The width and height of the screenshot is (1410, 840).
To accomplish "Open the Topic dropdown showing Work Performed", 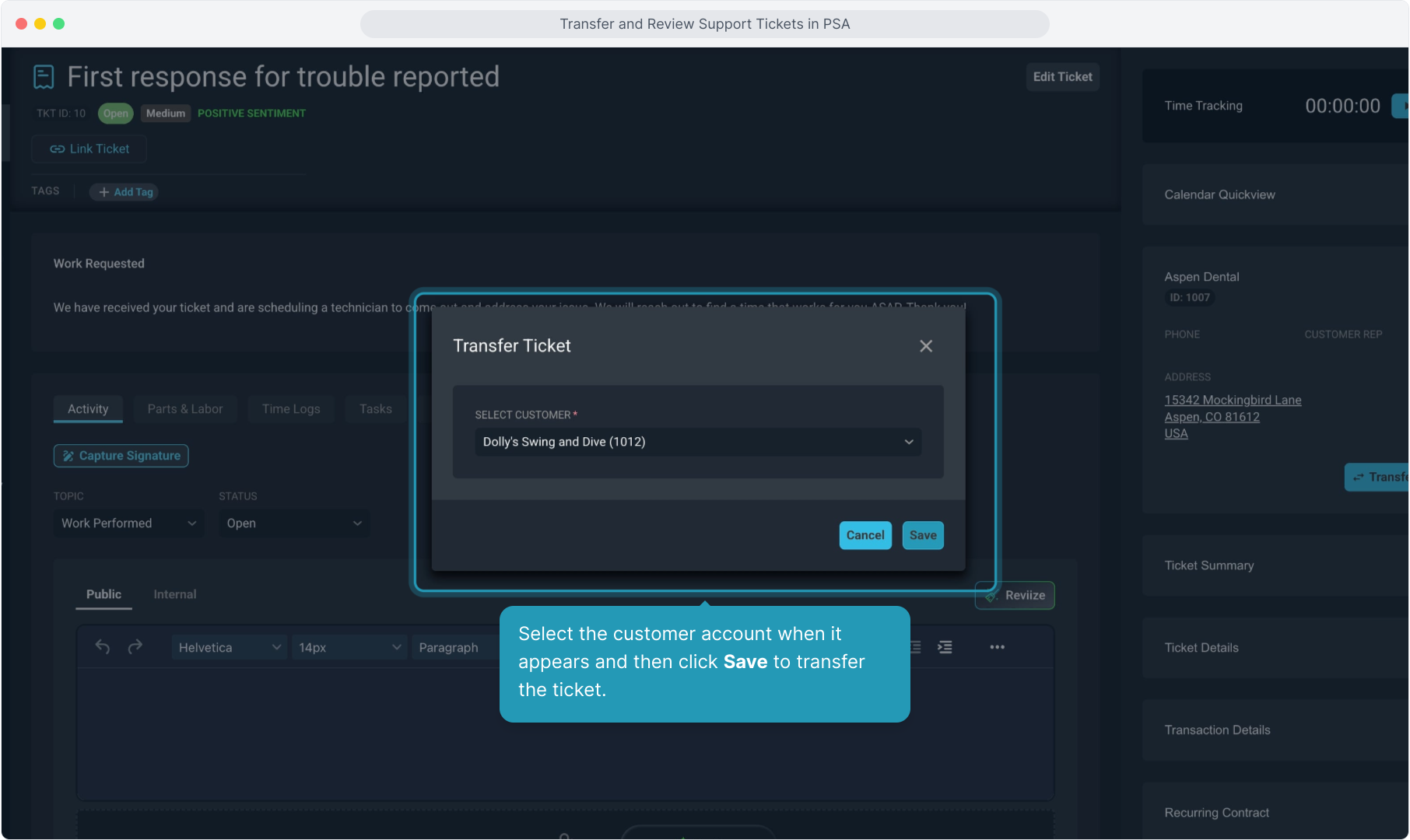I will coord(128,523).
